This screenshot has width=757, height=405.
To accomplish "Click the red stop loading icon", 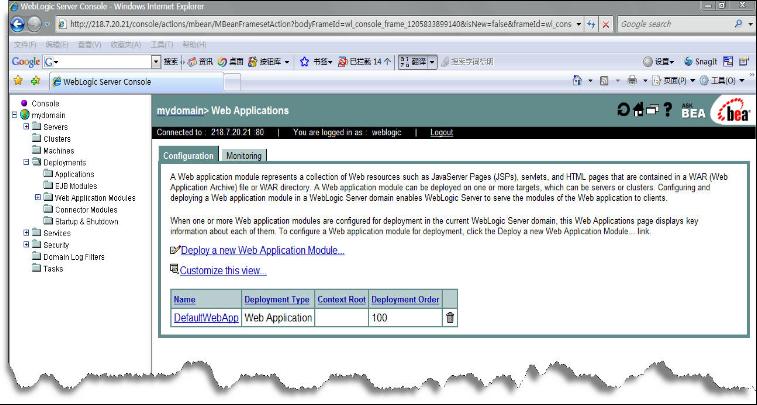I will click(606, 24).
